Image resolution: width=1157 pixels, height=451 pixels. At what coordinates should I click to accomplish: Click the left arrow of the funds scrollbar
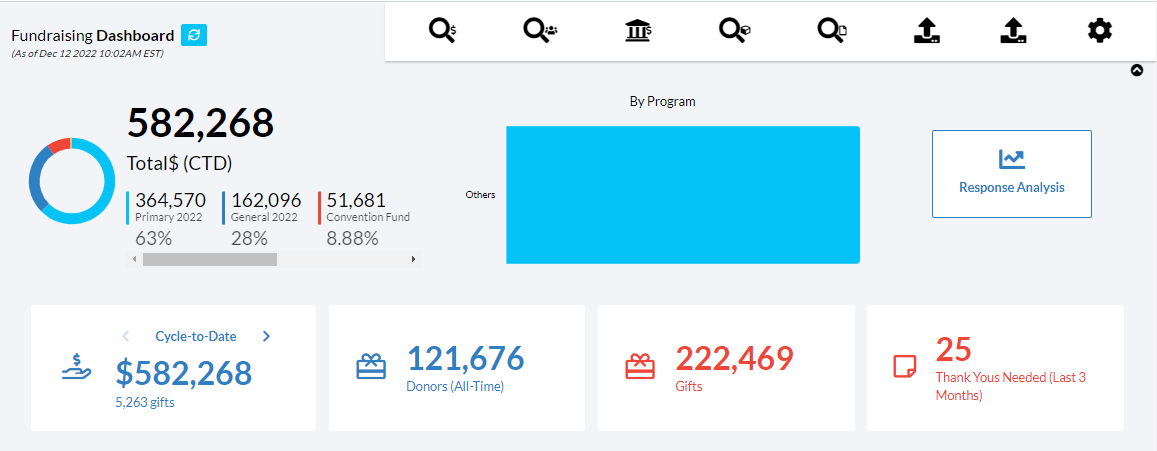[x=134, y=259]
